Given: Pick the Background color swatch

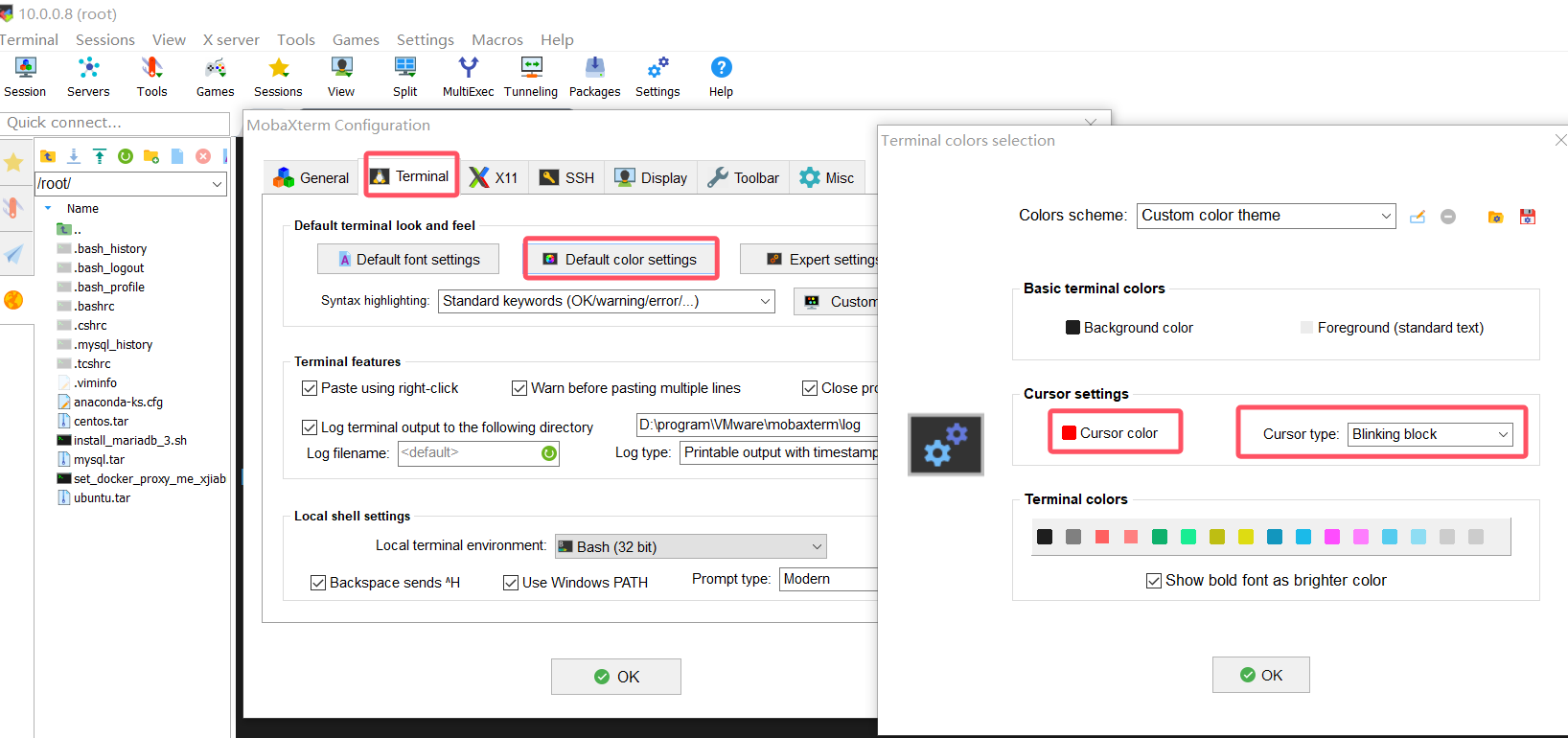Looking at the screenshot, I should click(1073, 328).
